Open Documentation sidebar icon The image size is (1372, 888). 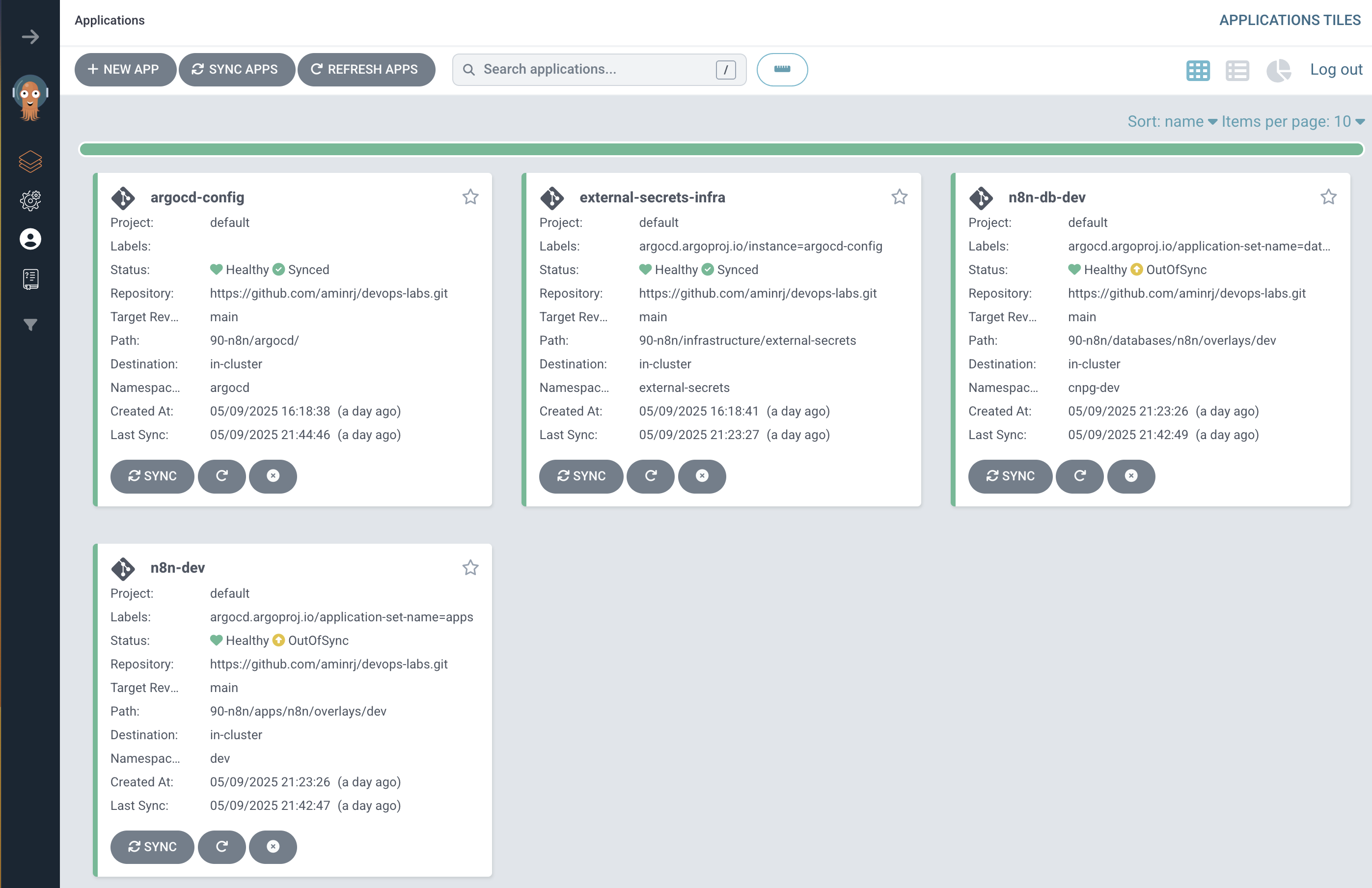[30, 279]
